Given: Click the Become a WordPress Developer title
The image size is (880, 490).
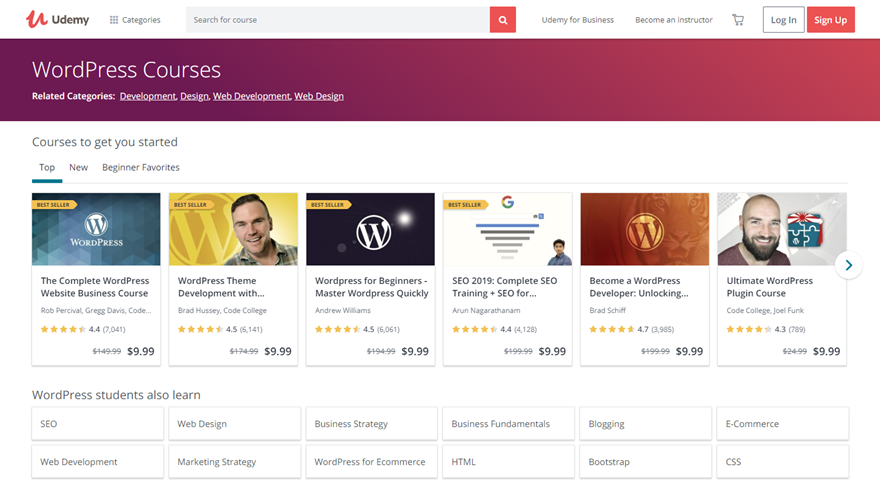Looking at the screenshot, I should pyautogui.click(x=638, y=287).
